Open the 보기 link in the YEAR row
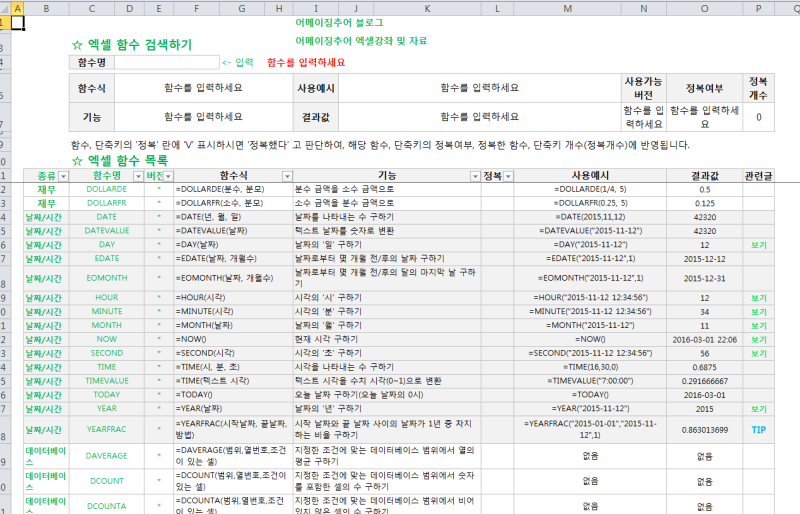The image size is (800, 514). pos(758,409)
